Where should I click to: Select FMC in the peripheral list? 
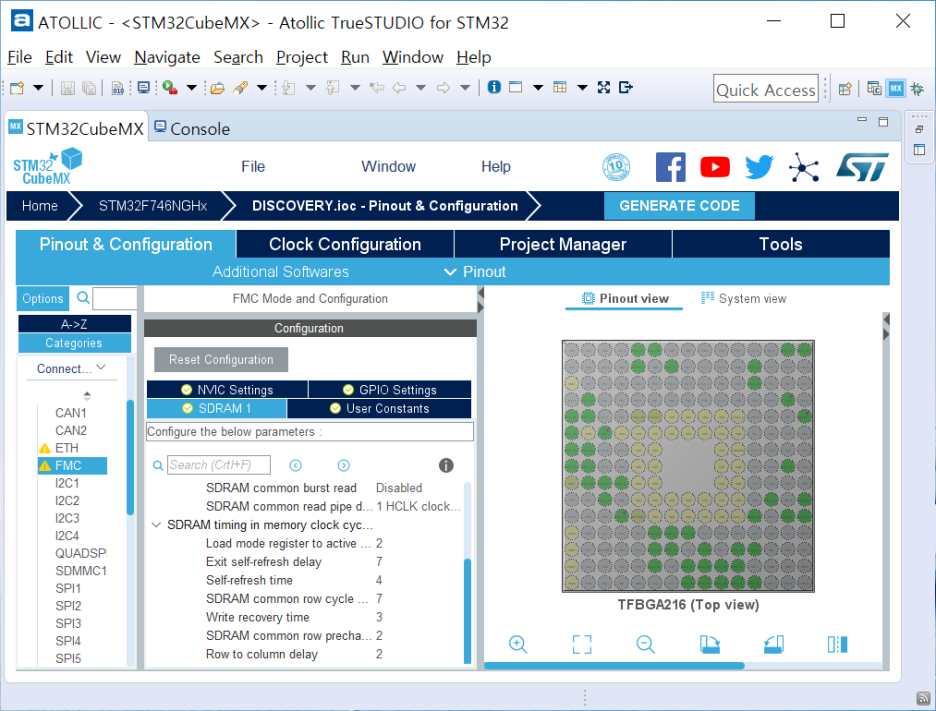[x=72, y=466]
